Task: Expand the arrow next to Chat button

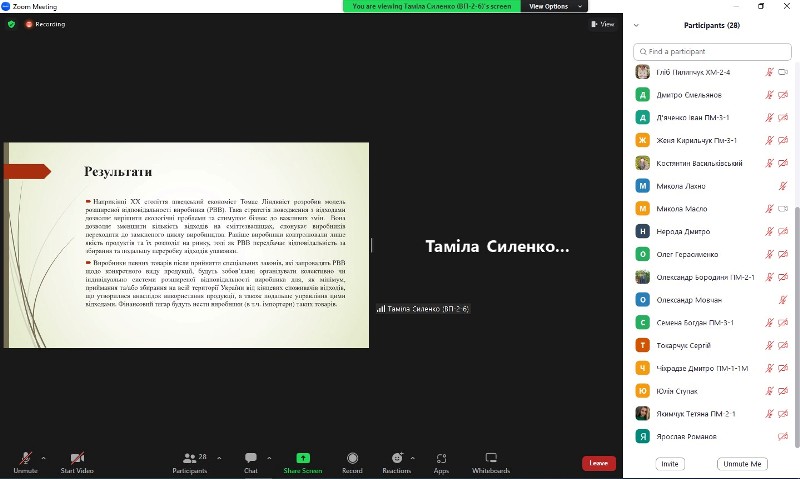Action: coord(269,458)
